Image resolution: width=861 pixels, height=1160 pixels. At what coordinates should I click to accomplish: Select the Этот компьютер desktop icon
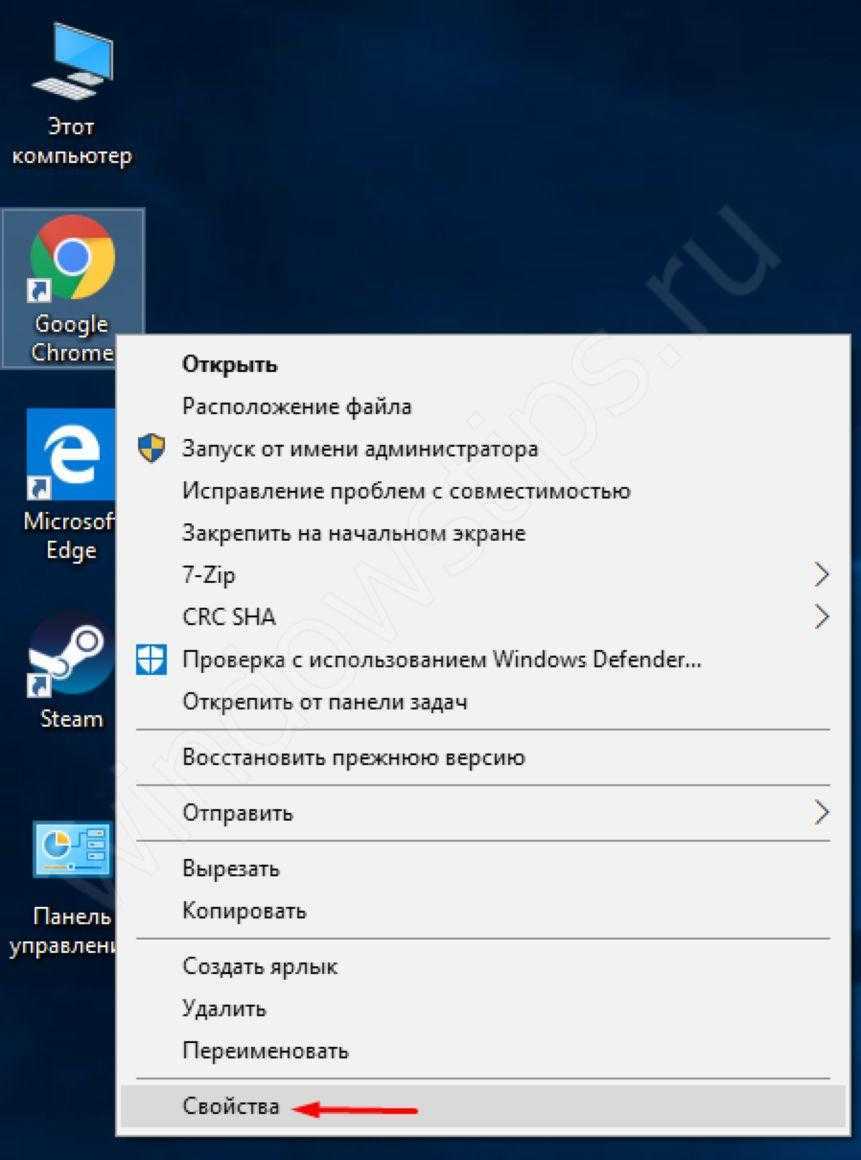71,65
